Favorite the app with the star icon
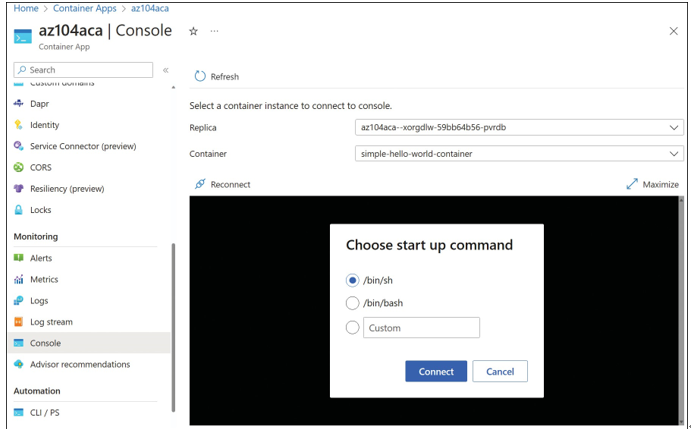Image resolution: width=691 pixels, height=431 pixels. (x=193, y=31)
